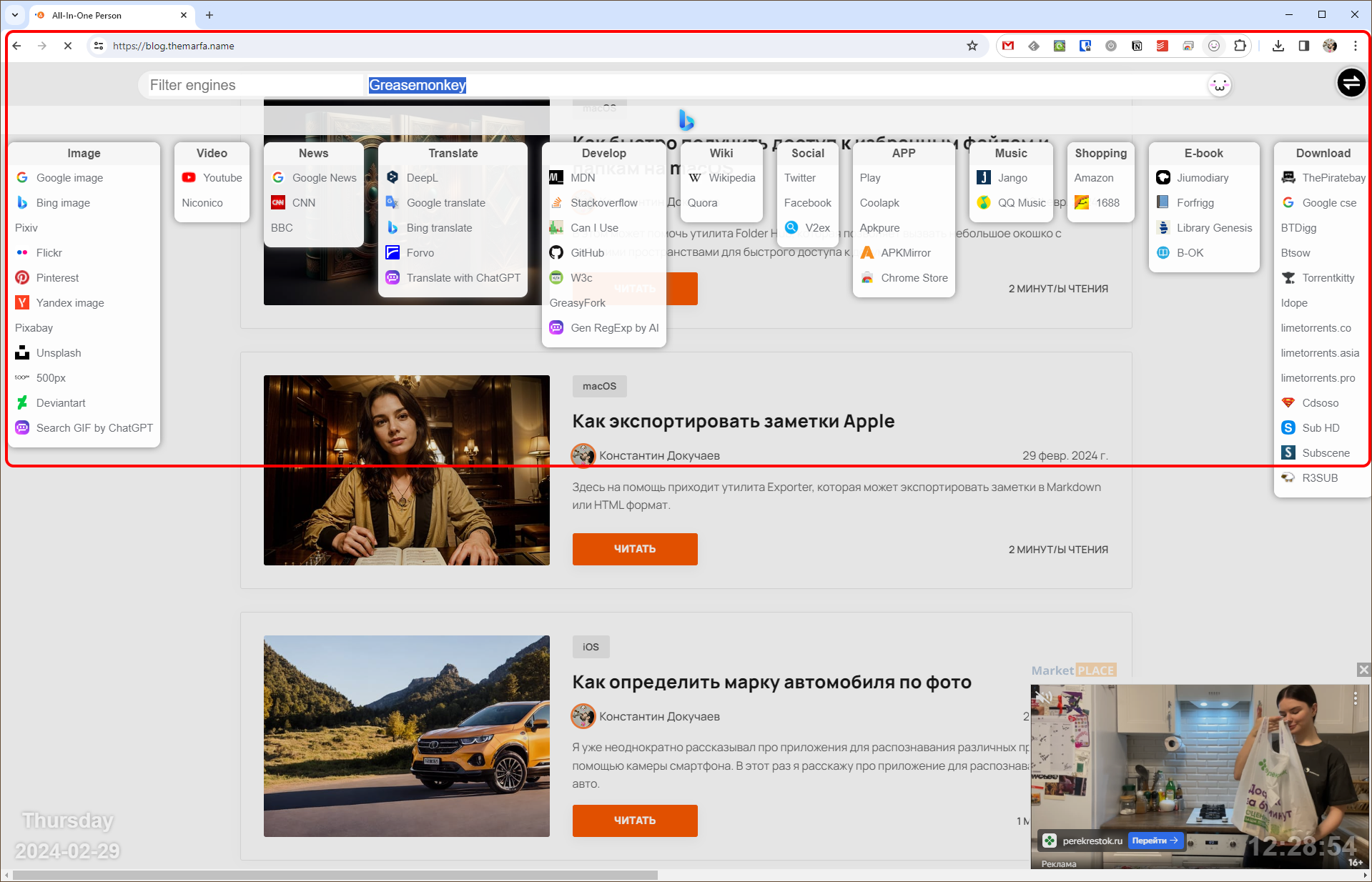Screen dimensions: 1372x882
Task: Click ЧИТАТЬ button for car brand article
Action: tap(635, 821)
